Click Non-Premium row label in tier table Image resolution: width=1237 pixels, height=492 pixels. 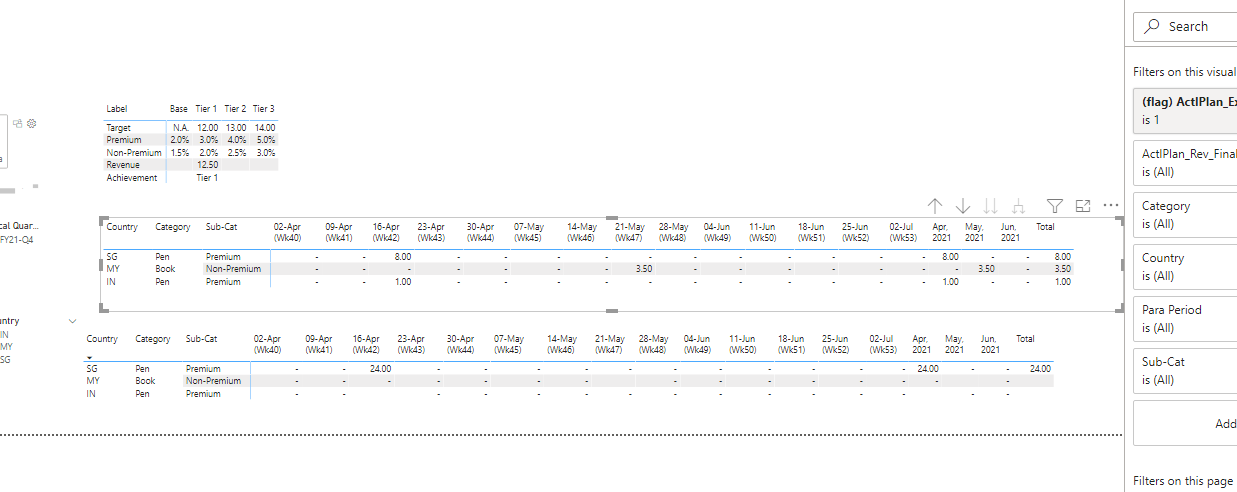pos(133,153)
